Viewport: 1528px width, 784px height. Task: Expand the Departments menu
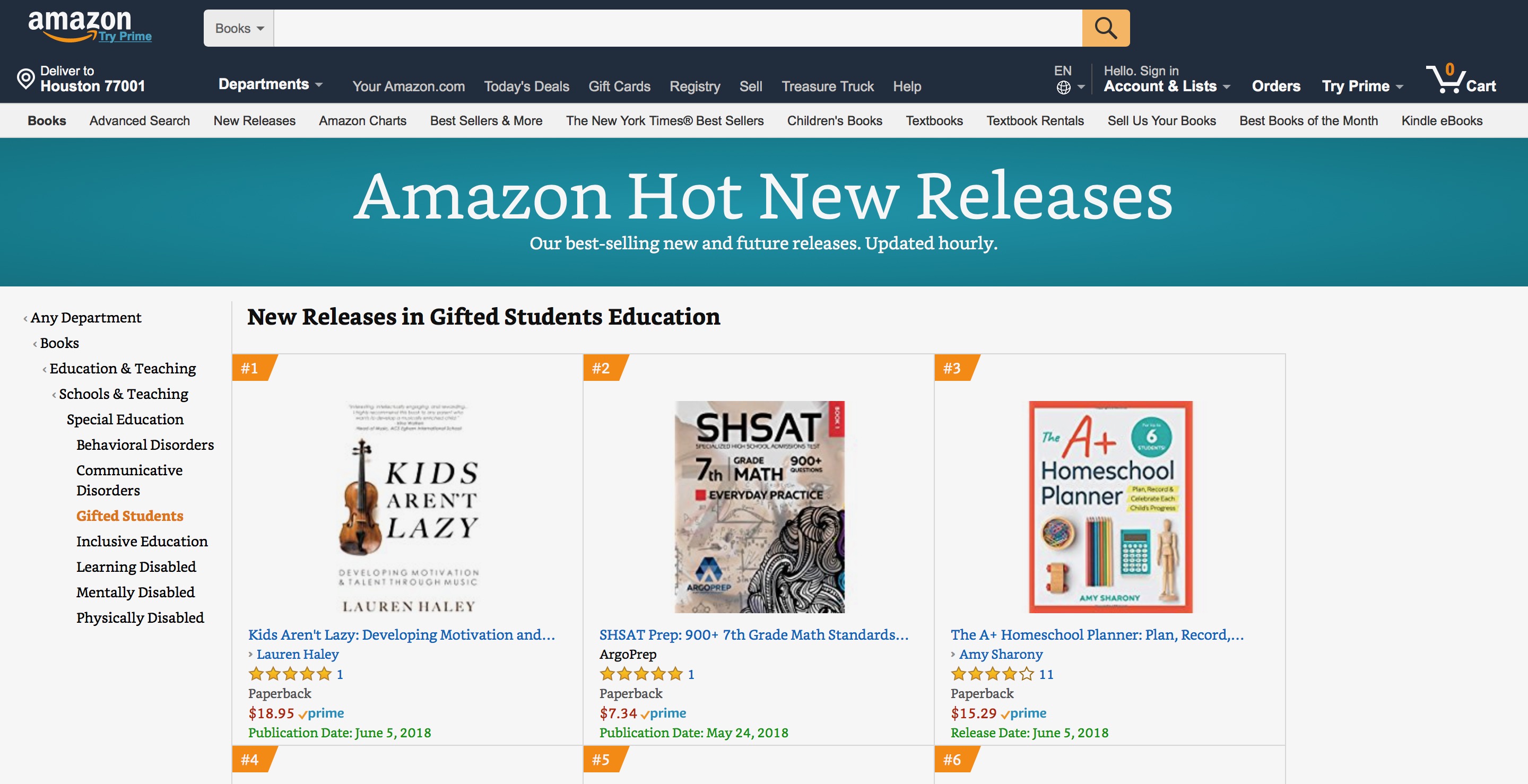click(270, 84)
